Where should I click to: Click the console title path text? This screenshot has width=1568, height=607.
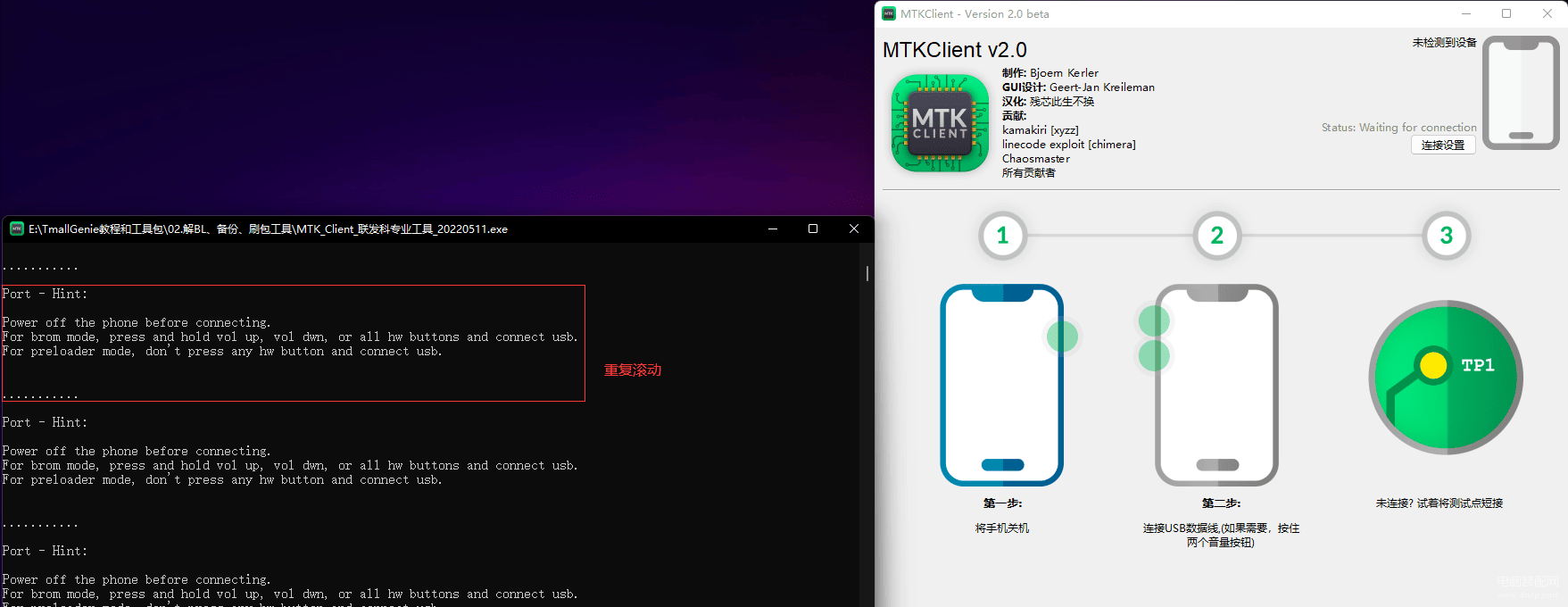pyautogui.click(x=268, y=229)
